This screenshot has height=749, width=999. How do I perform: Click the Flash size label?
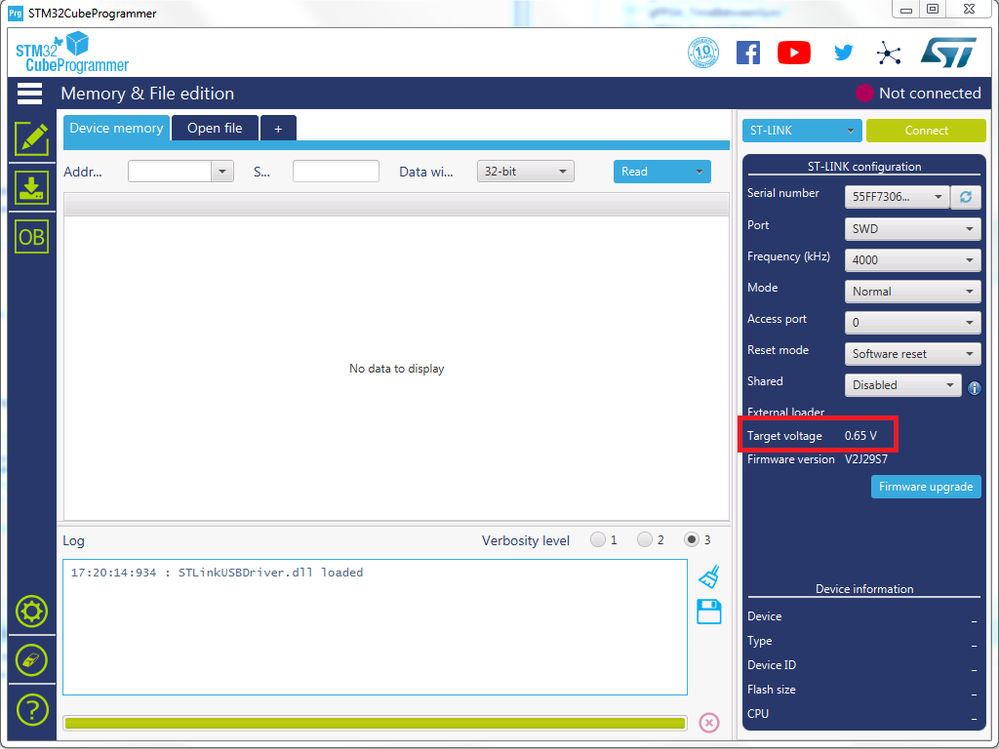coord(771,689)
